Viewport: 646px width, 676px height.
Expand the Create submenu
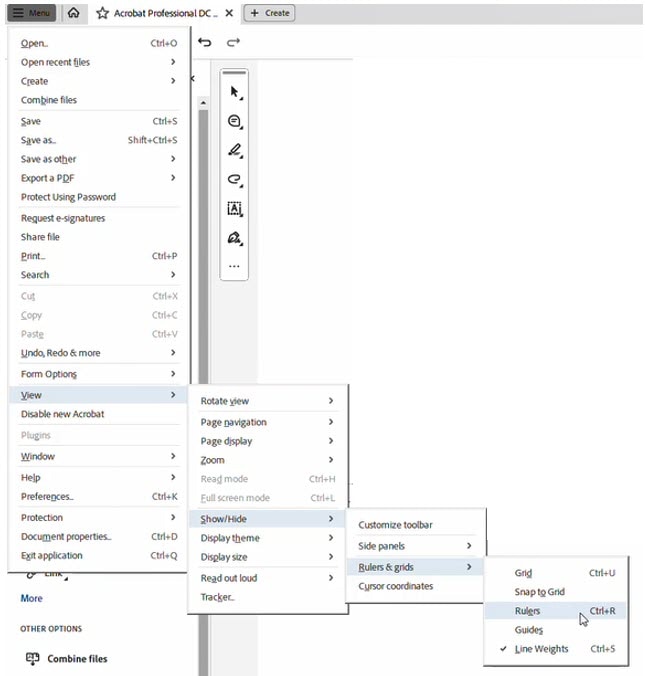click(99, 81)
